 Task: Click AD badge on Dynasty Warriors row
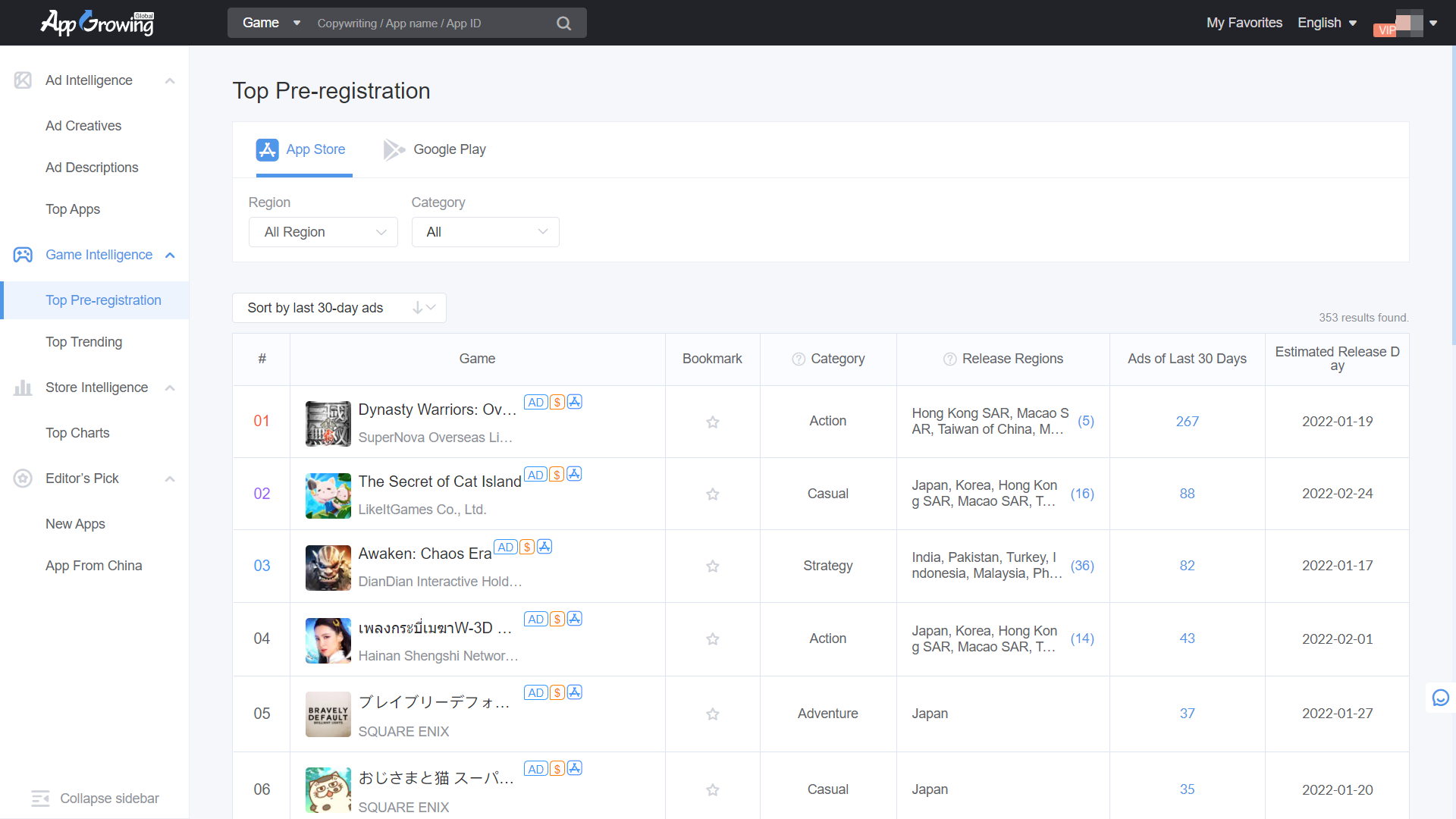(x=536, y=403)
